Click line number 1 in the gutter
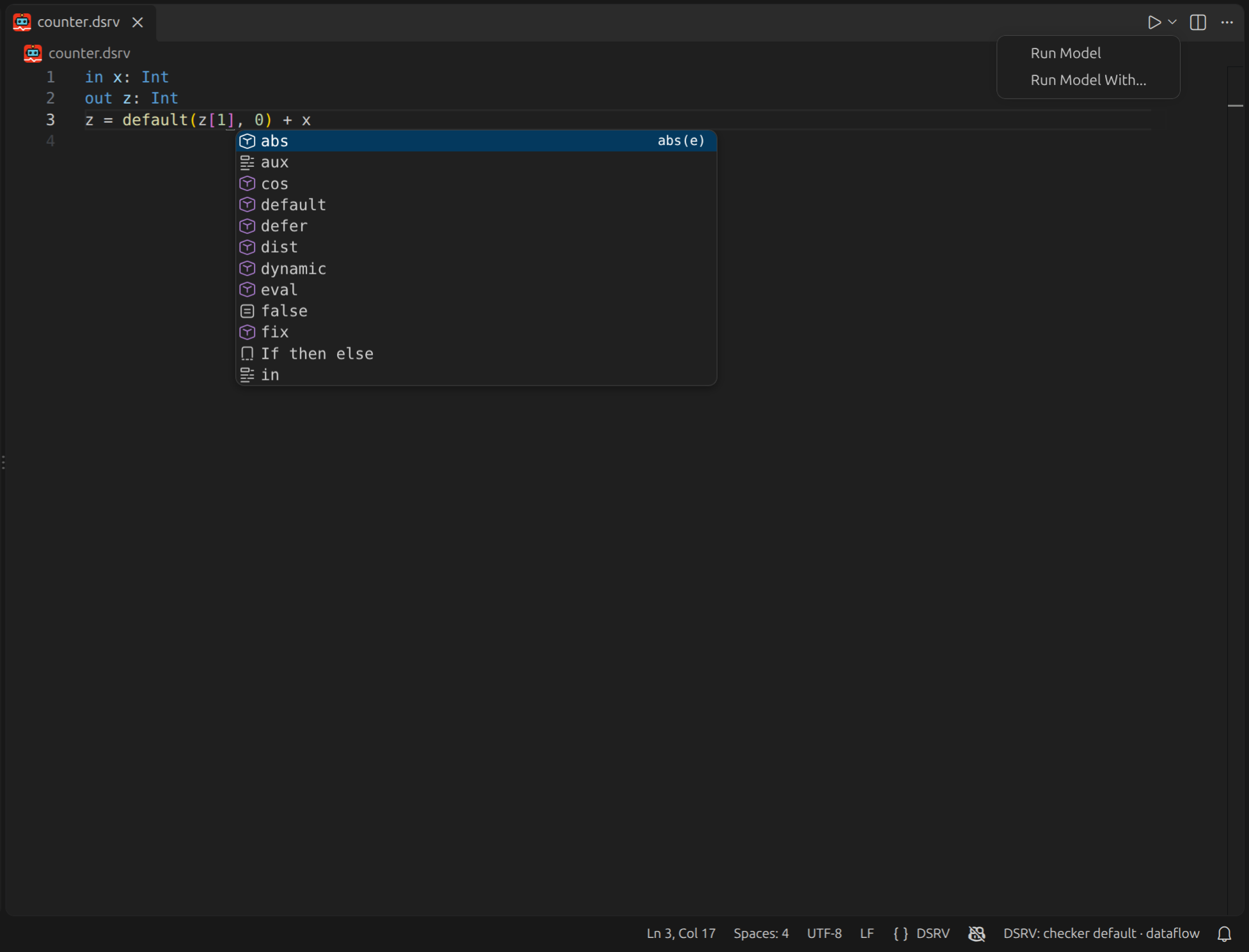1249x952 pixels. [x=51, y=77]
